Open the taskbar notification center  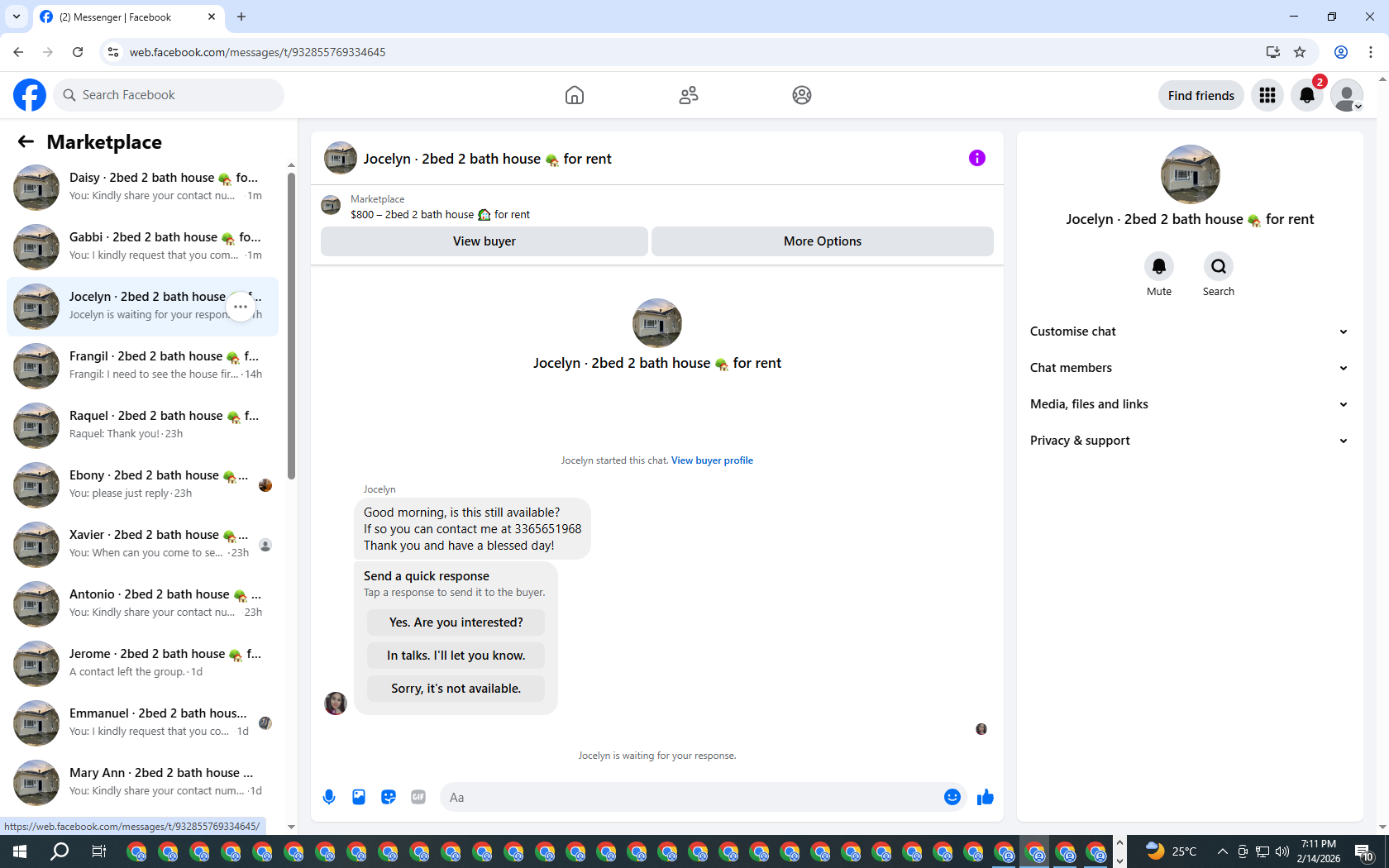pos(1363,851)
